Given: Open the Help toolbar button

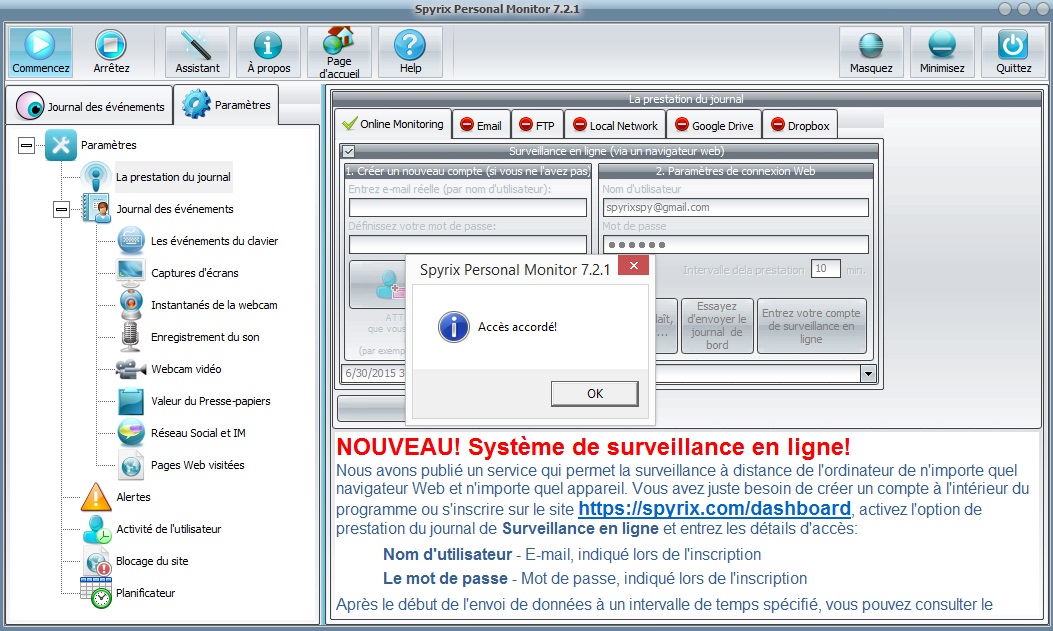Looking at the screenshot, I should (410, 52).
